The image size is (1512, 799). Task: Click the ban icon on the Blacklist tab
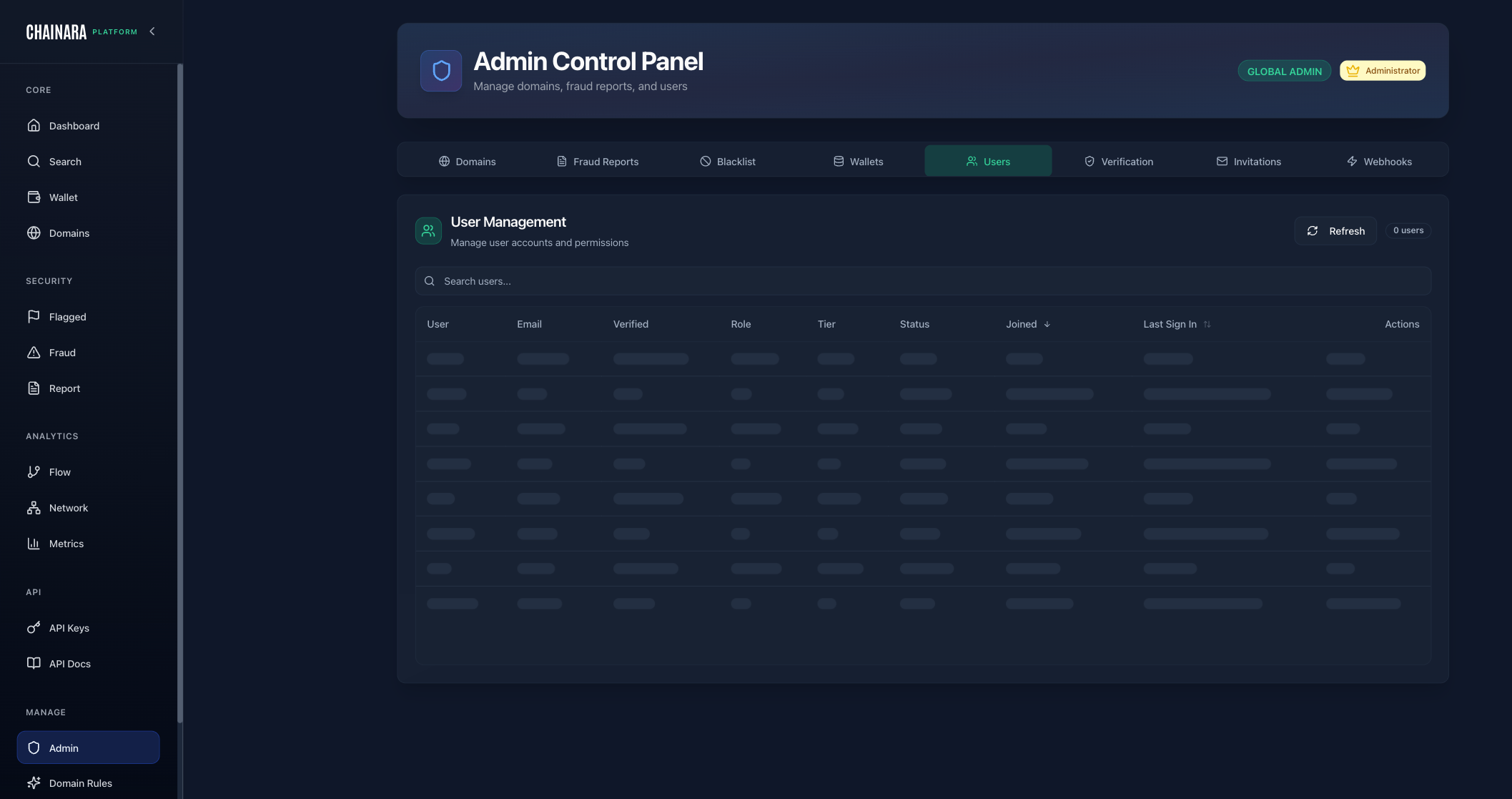tap(706, 161)
